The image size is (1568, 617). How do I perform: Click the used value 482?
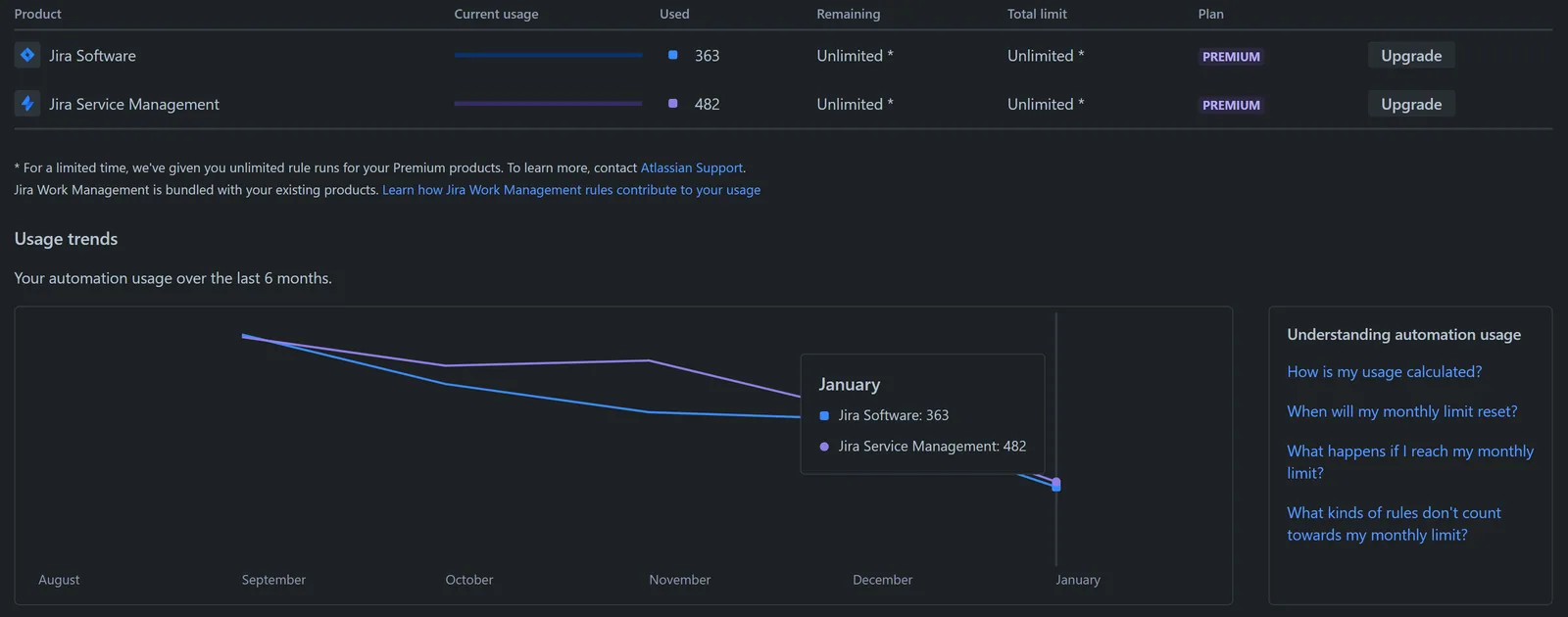[x=707, y=104]
